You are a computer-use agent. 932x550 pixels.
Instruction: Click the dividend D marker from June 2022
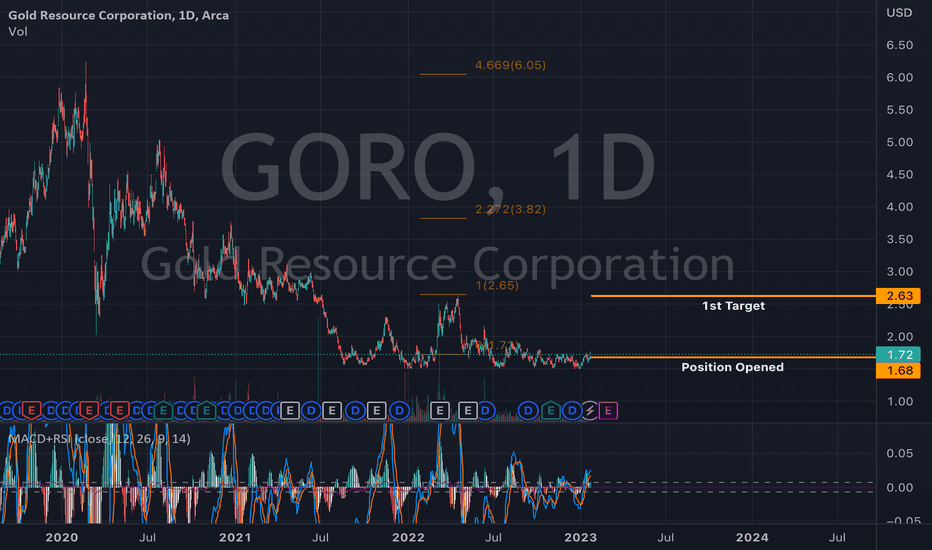[486, 410]
